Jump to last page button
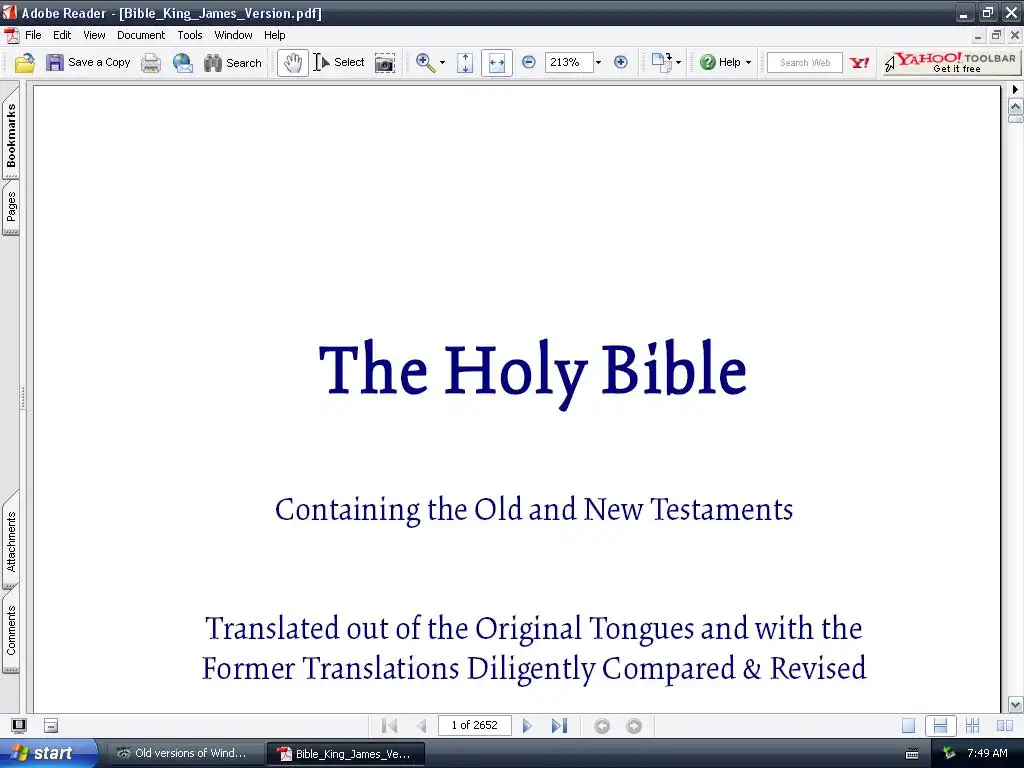Image resolution: width=1024 pixels, height=768 pixels. 560,726
